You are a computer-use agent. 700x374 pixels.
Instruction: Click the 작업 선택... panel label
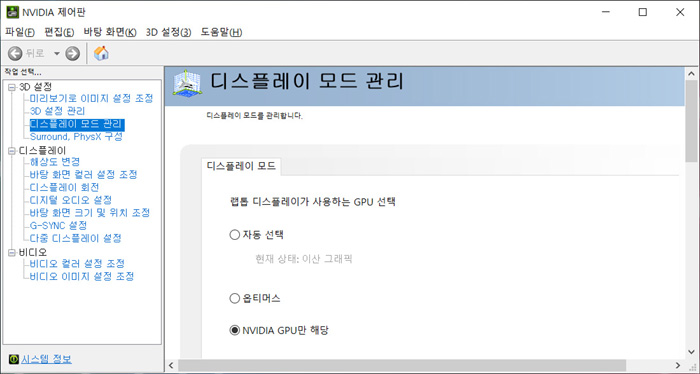coord(23,72)
